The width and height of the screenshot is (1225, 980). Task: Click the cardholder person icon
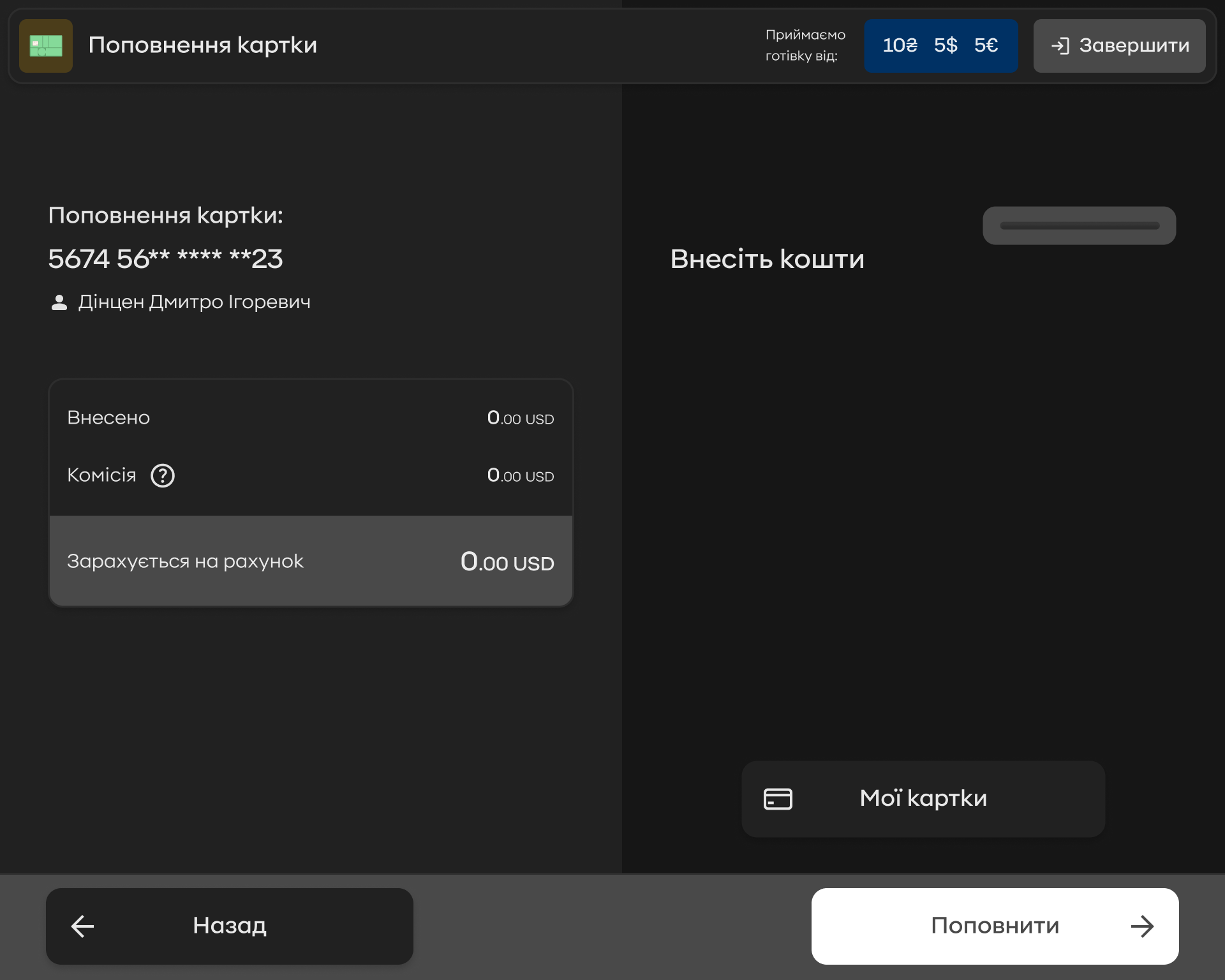coord(59,302)
